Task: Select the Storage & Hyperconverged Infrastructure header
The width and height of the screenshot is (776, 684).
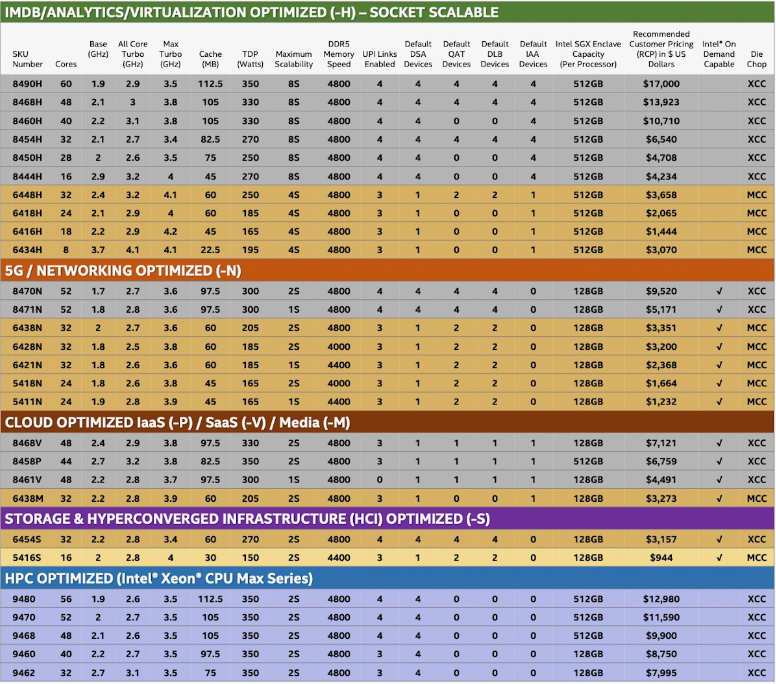Action: coord(388,518)
